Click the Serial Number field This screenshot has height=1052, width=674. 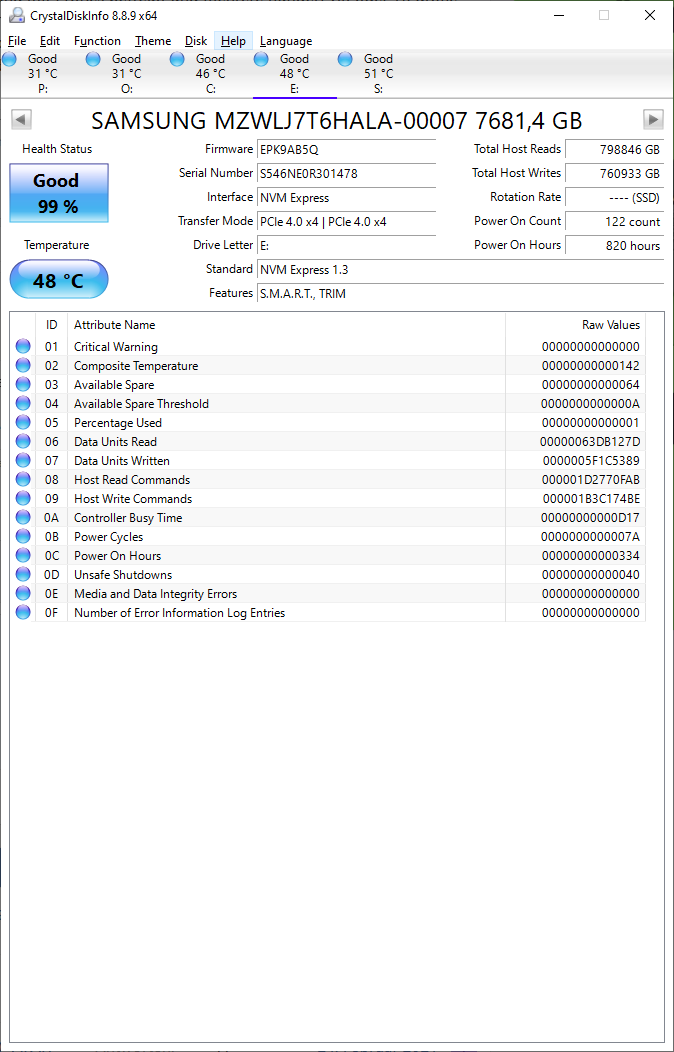(x=347, y=174)
